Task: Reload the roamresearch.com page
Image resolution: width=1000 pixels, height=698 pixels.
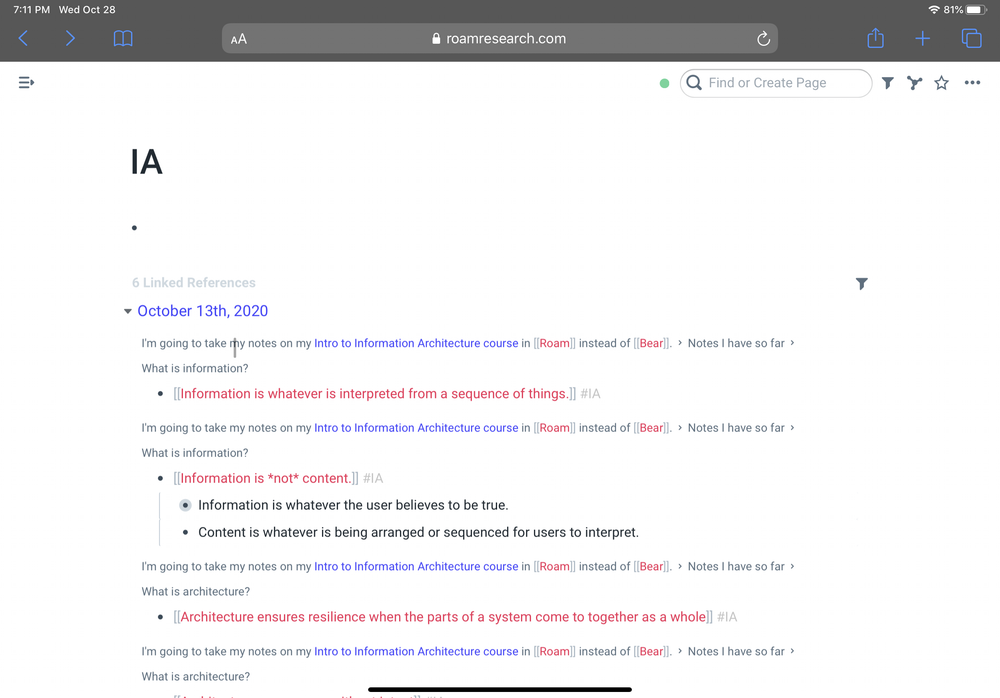Action: point(763,39)
